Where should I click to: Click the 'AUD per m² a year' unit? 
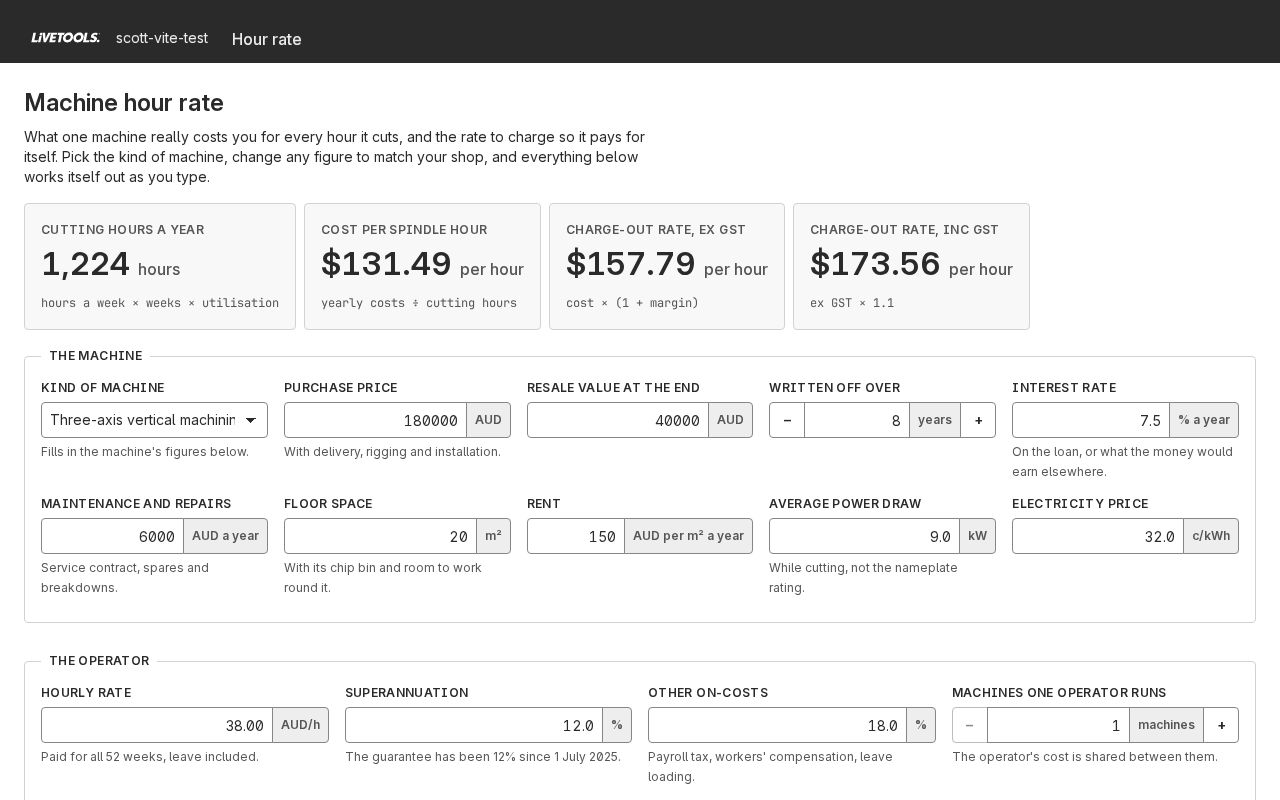688,536
